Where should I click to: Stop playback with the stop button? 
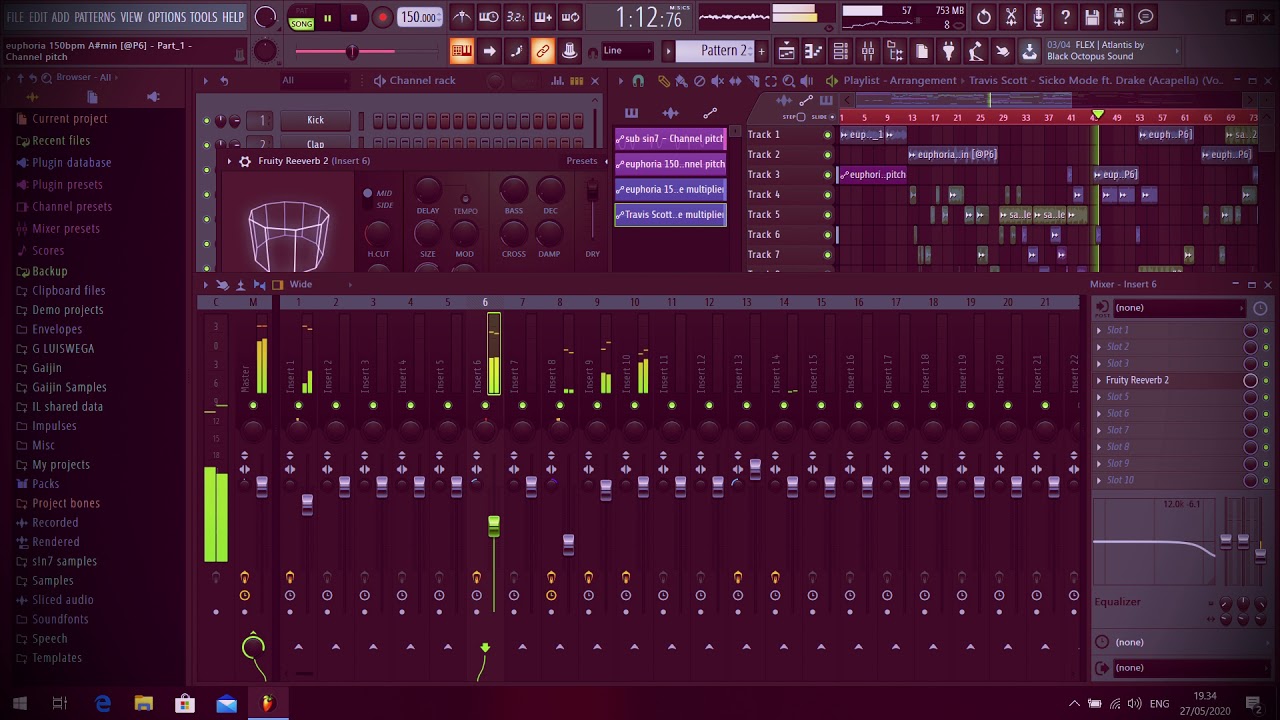pos(353,17)
